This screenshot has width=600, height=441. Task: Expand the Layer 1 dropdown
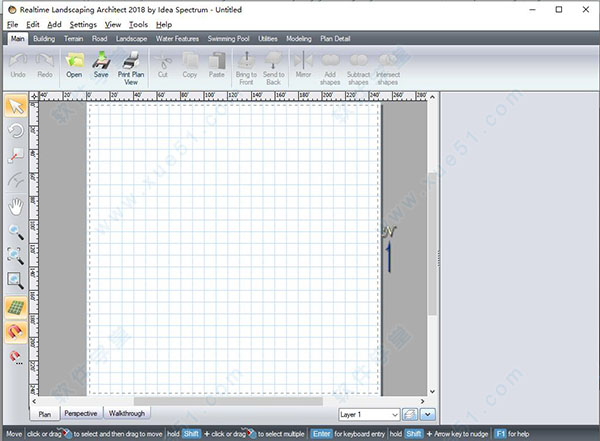point(393,413)
